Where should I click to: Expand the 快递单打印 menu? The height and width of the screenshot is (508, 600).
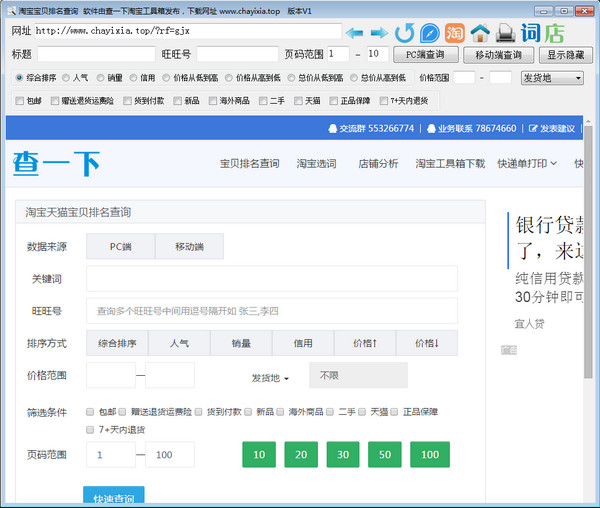527,164
